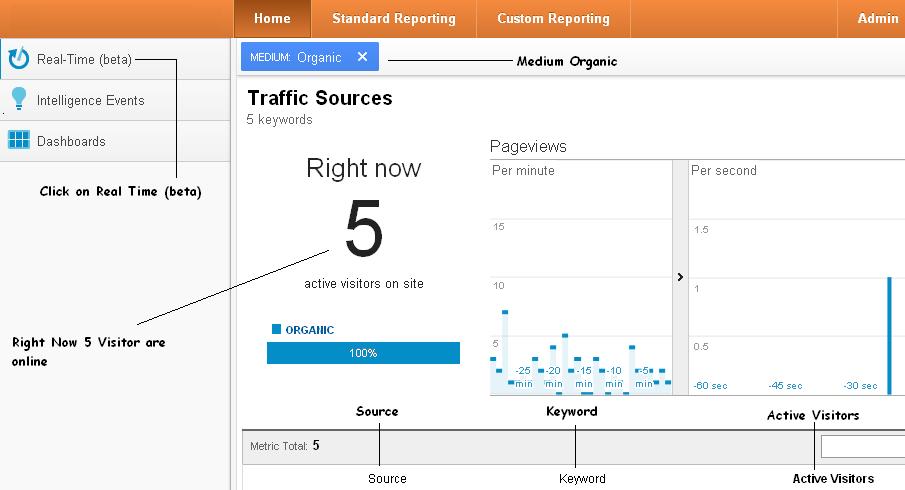Image resolution: width=905 pixels, height=490 pixels.
Task: Switch to Standard Reporting tab
Action: [x=394, y=18]
